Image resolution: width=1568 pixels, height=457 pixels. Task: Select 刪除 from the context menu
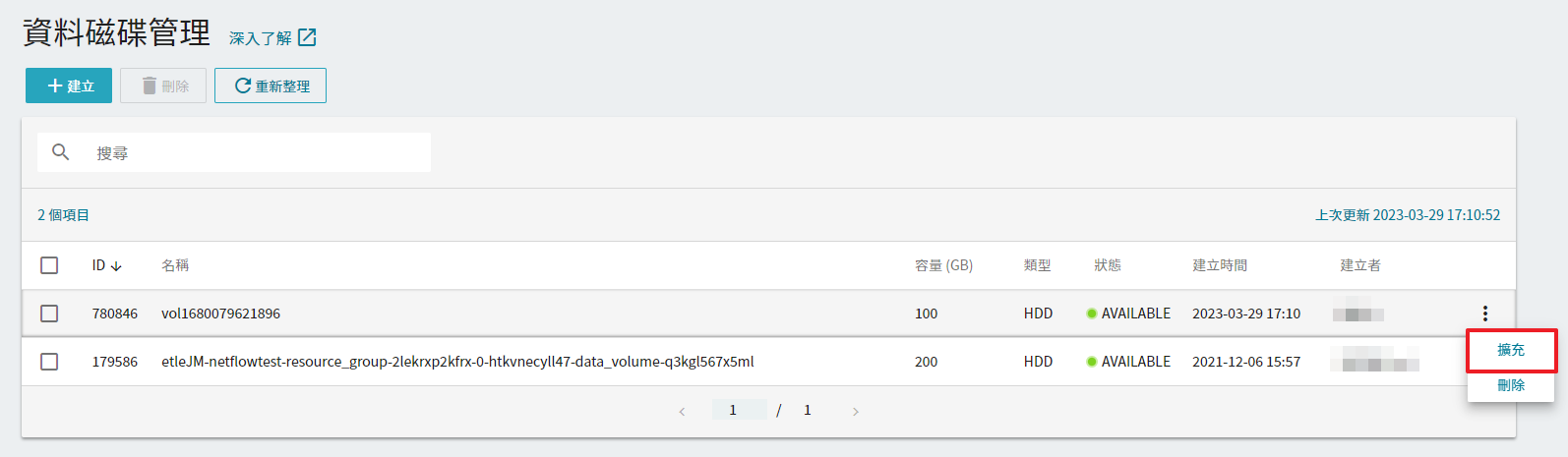pos(1511,385)
